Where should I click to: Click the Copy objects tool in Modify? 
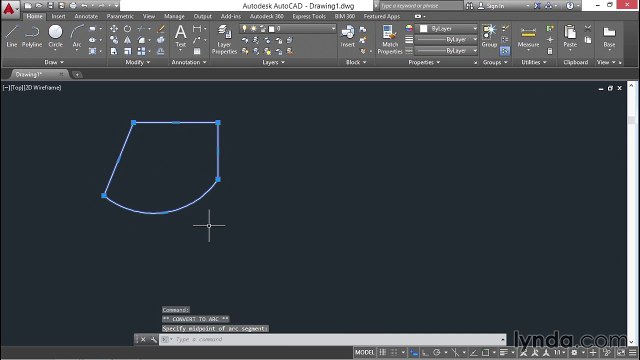tap(114, 40)
